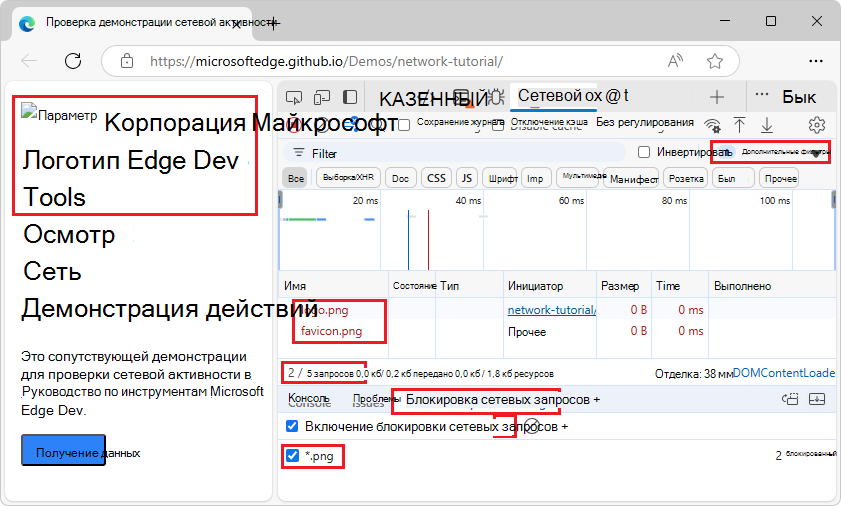Click the browser back arrow
This screenshot has width=841, height=506.
pos(29,61)
